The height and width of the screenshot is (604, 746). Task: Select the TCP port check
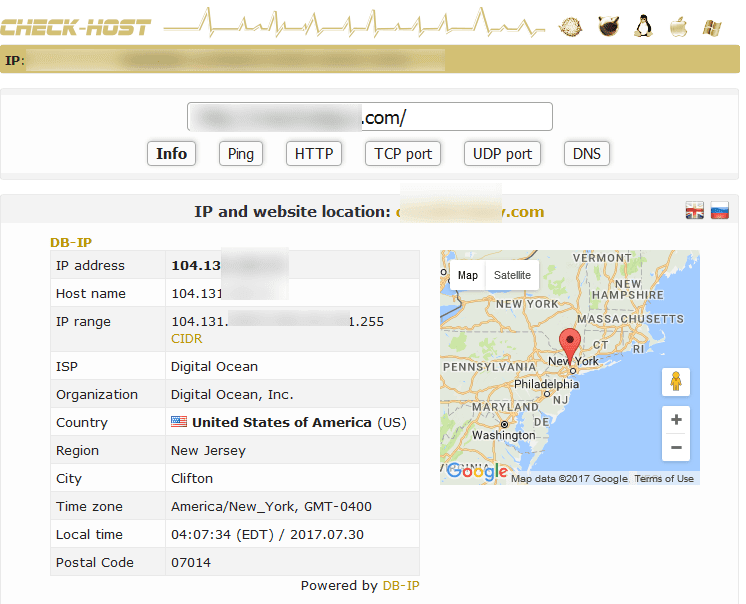(403, 153)
